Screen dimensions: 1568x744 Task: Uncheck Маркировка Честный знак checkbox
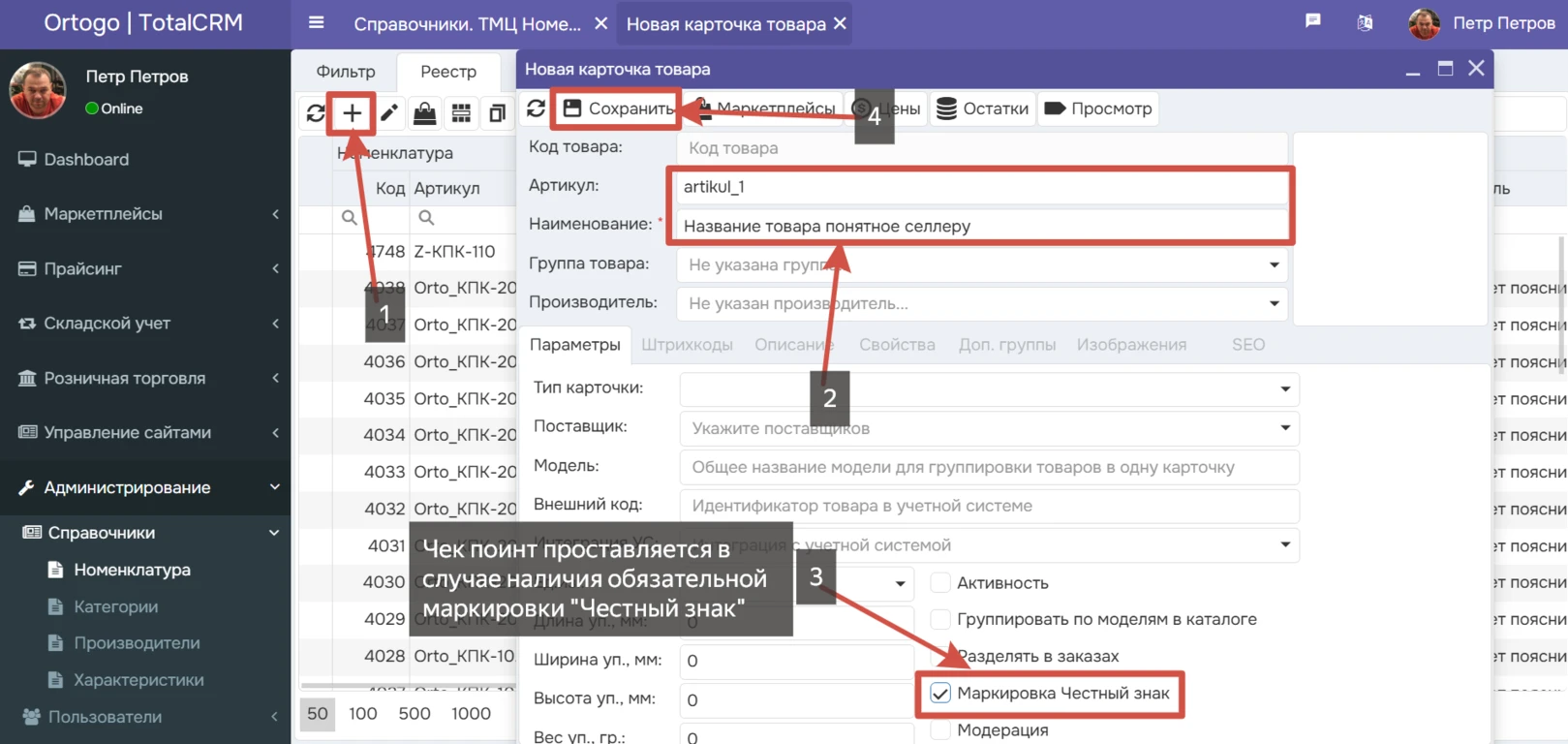(x=939, y=694)
